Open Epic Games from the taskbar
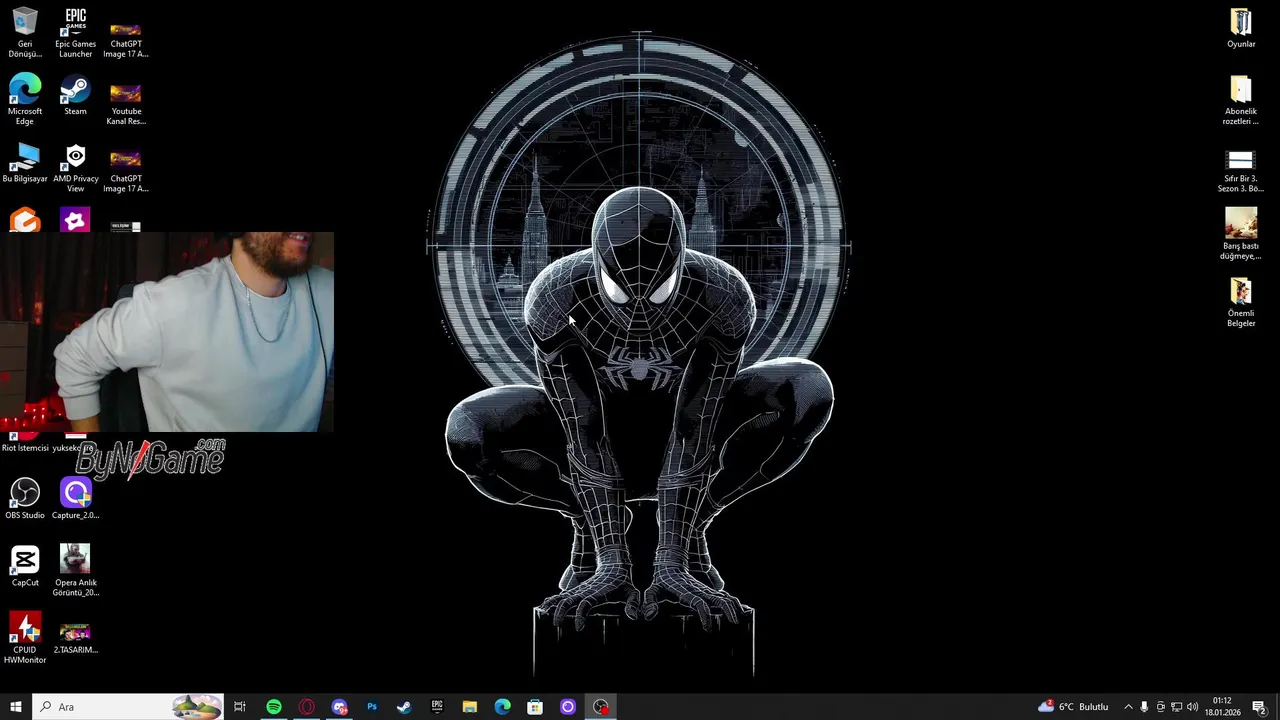 pyautogui.click(x=437, y=707)
